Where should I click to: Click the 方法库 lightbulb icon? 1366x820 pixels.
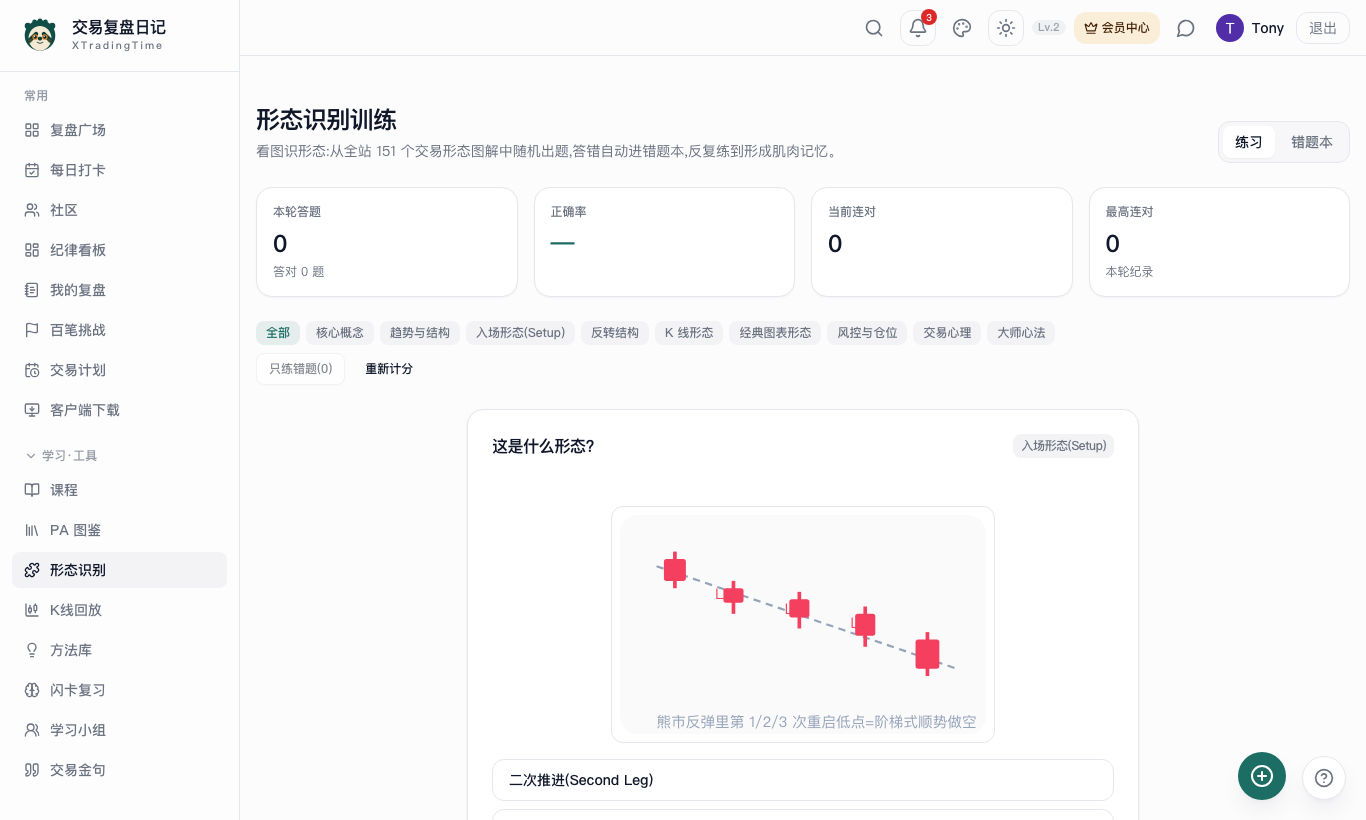(x=32, y=650)
